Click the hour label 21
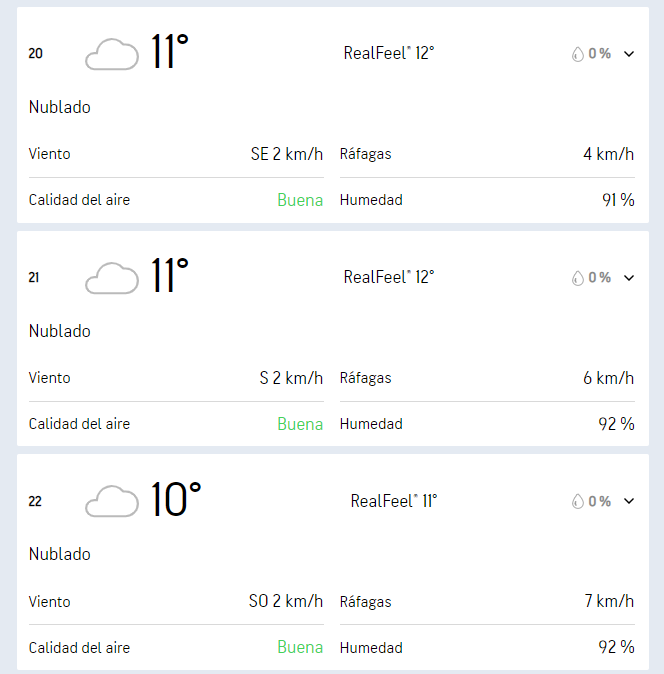Image resolution: width=664 pixels, height=674 pixels. (x=34, y=278)
